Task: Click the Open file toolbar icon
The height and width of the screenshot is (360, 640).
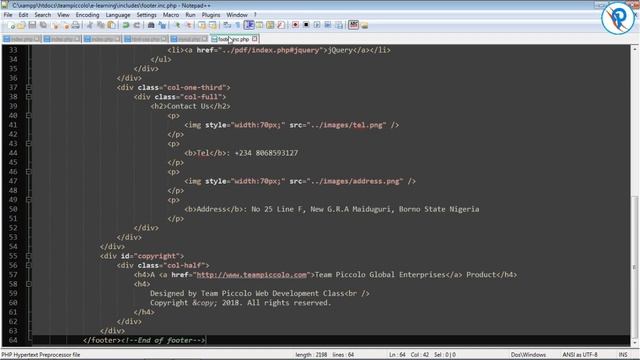Action: click(21, 25)
